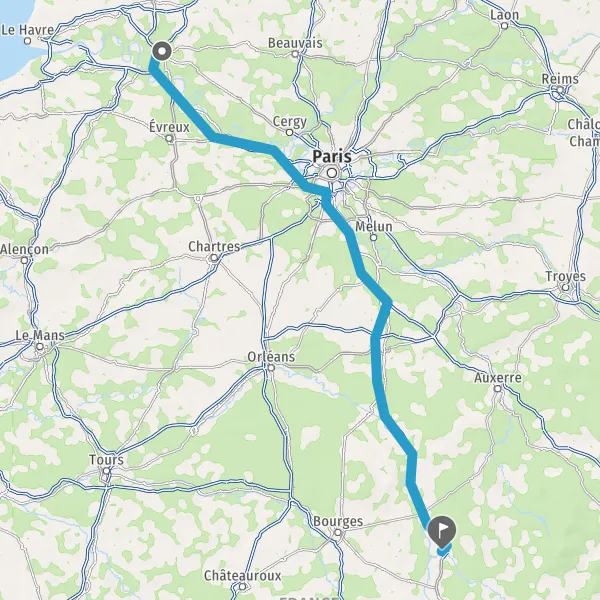Click the route start point marker
Screen dimensions: 600x600
161,51
